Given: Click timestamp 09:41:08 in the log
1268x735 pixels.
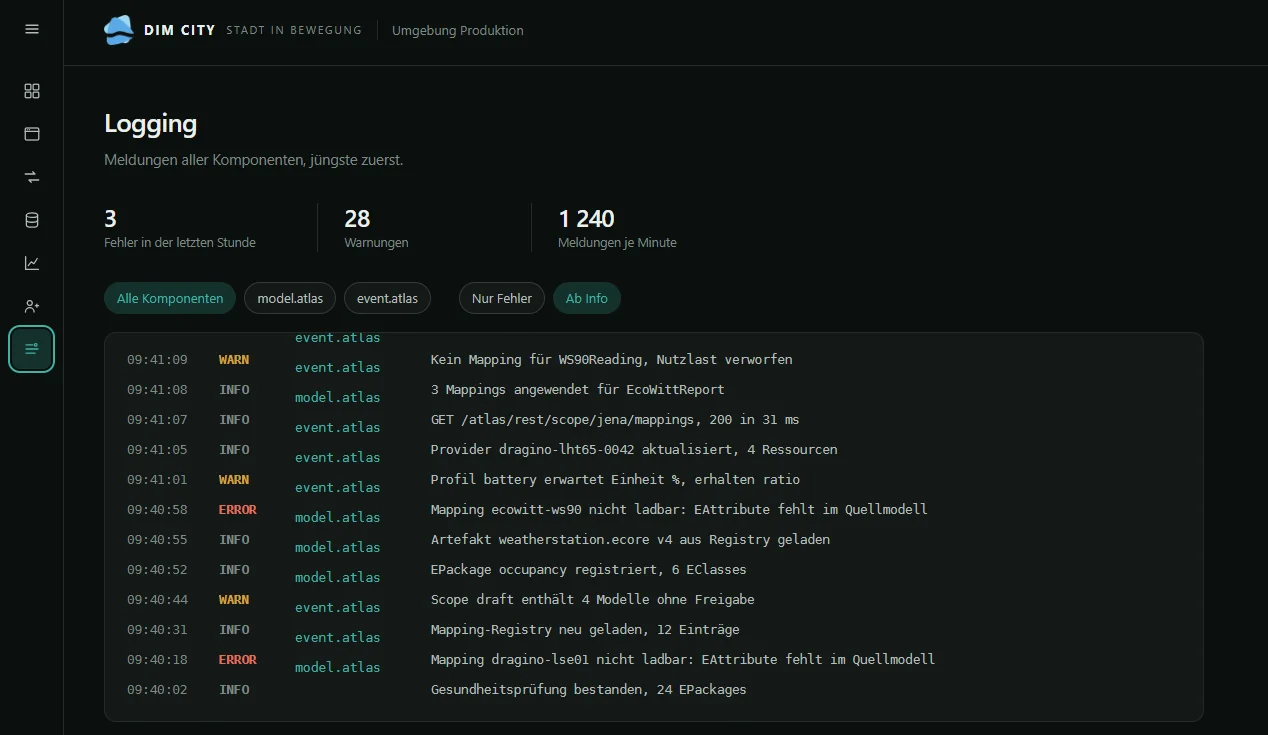Looking at the screenshot, I should [x=157, y=389].
